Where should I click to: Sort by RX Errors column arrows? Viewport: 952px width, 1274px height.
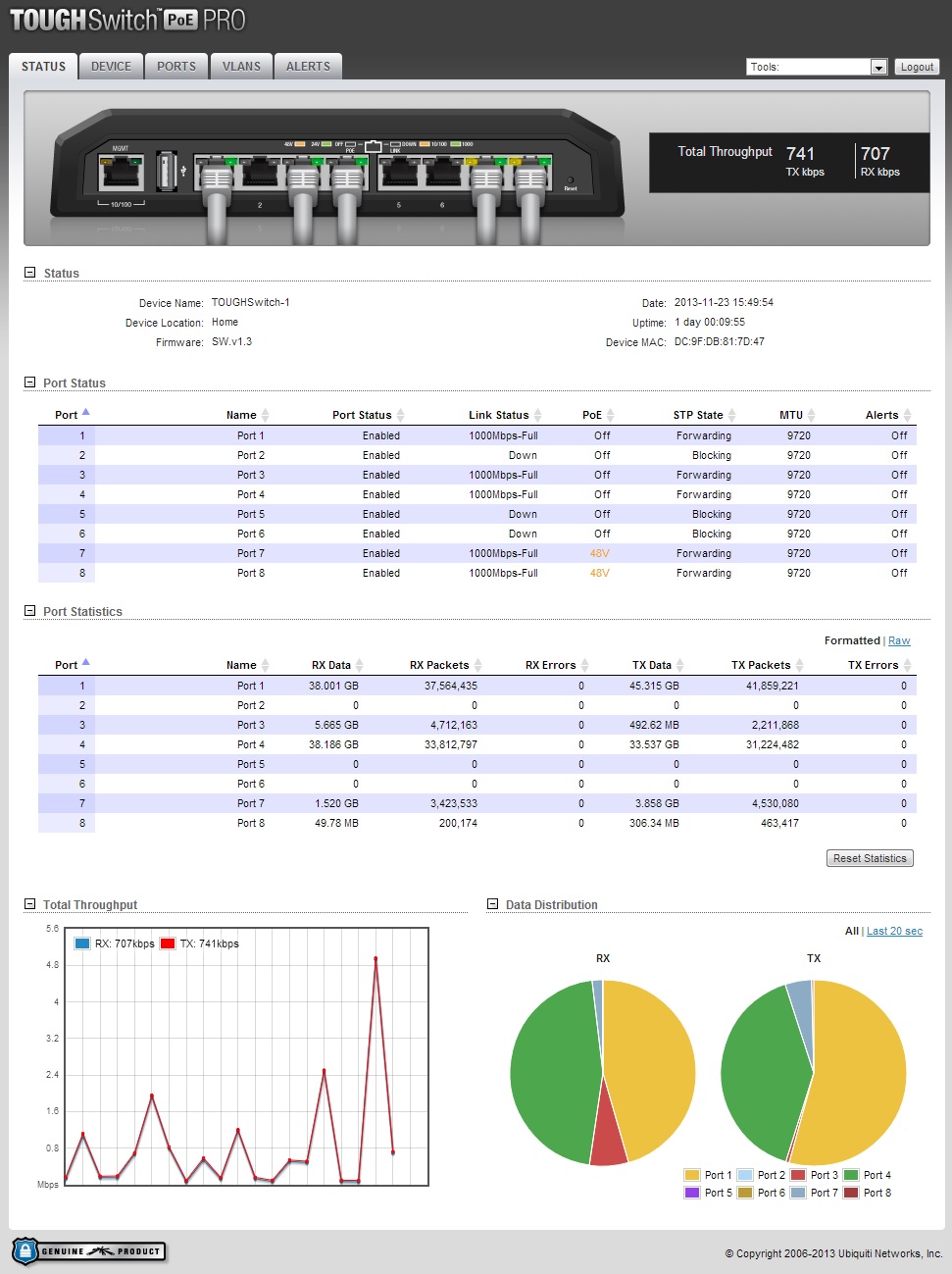point(584,665)
